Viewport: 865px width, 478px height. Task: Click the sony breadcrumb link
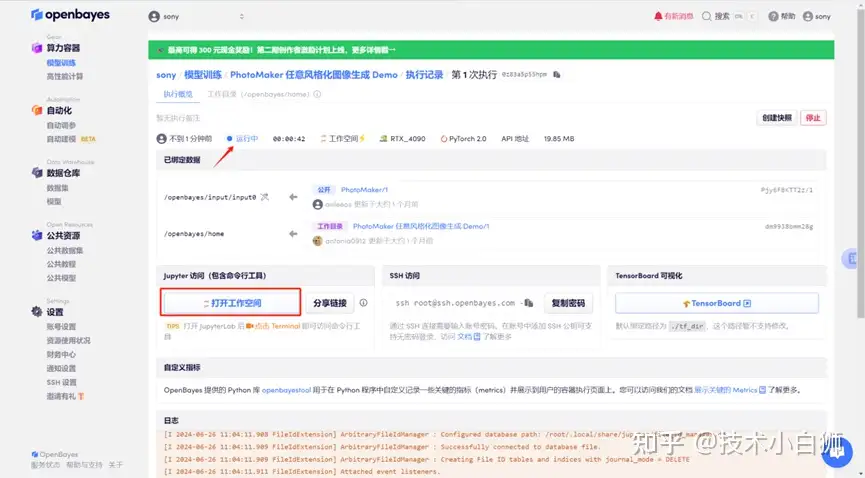(166, 75)
